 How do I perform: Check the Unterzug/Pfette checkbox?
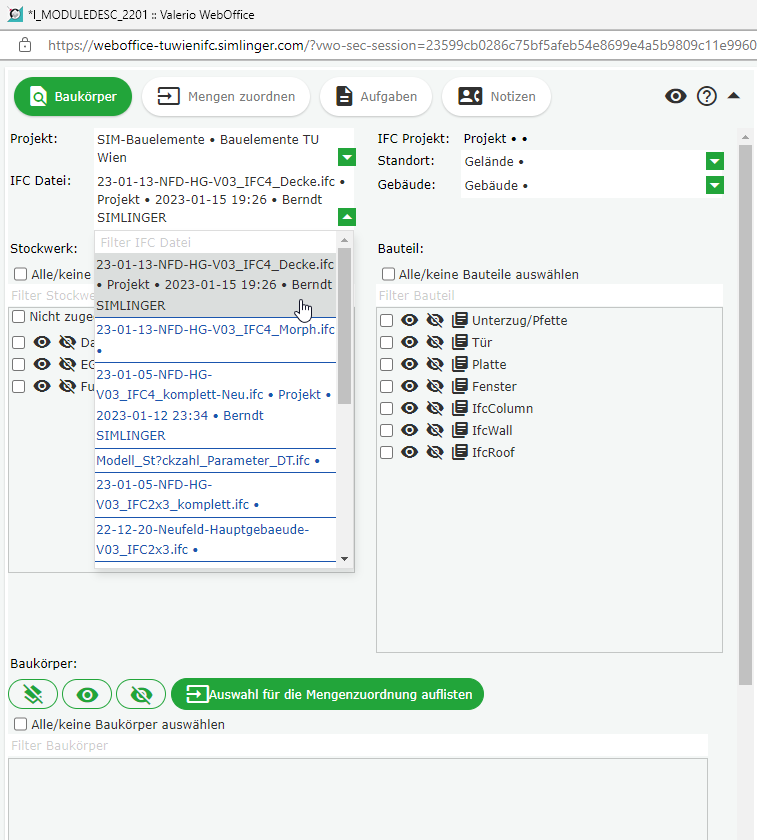click(386, 321)
